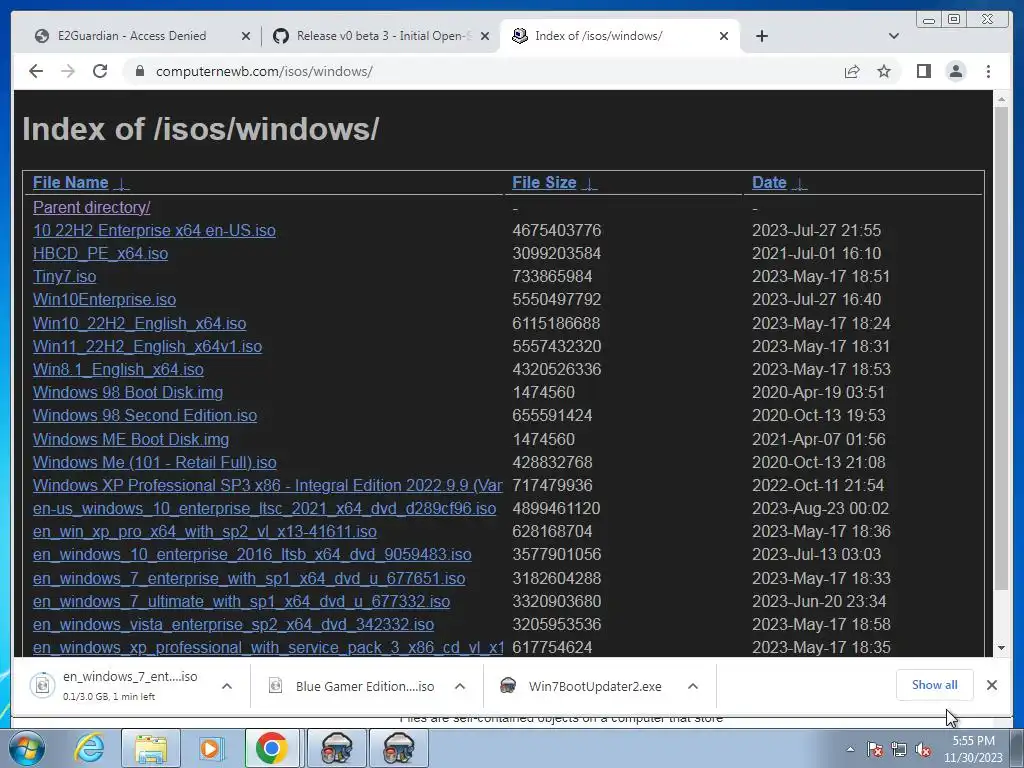Image resolution: width=1024 pixels, height=768 pixels.
Task: Click Win10Enterprise.iso link
Action: [x=104, y=300]
